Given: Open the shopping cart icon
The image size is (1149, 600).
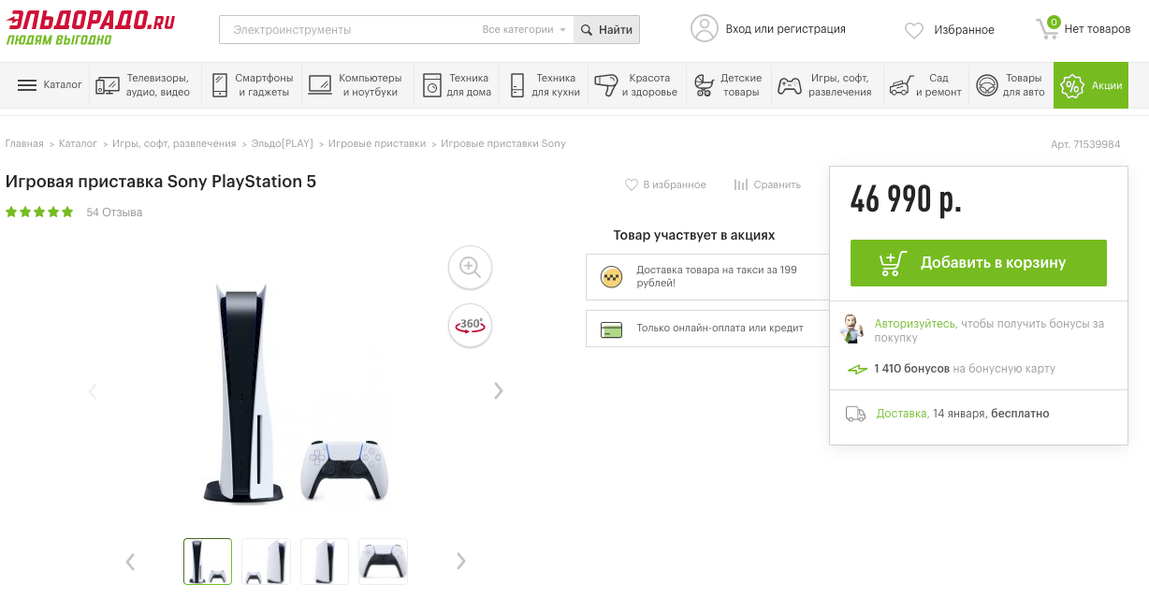Looking at the screenshot, I should [x=1048, y=28].
